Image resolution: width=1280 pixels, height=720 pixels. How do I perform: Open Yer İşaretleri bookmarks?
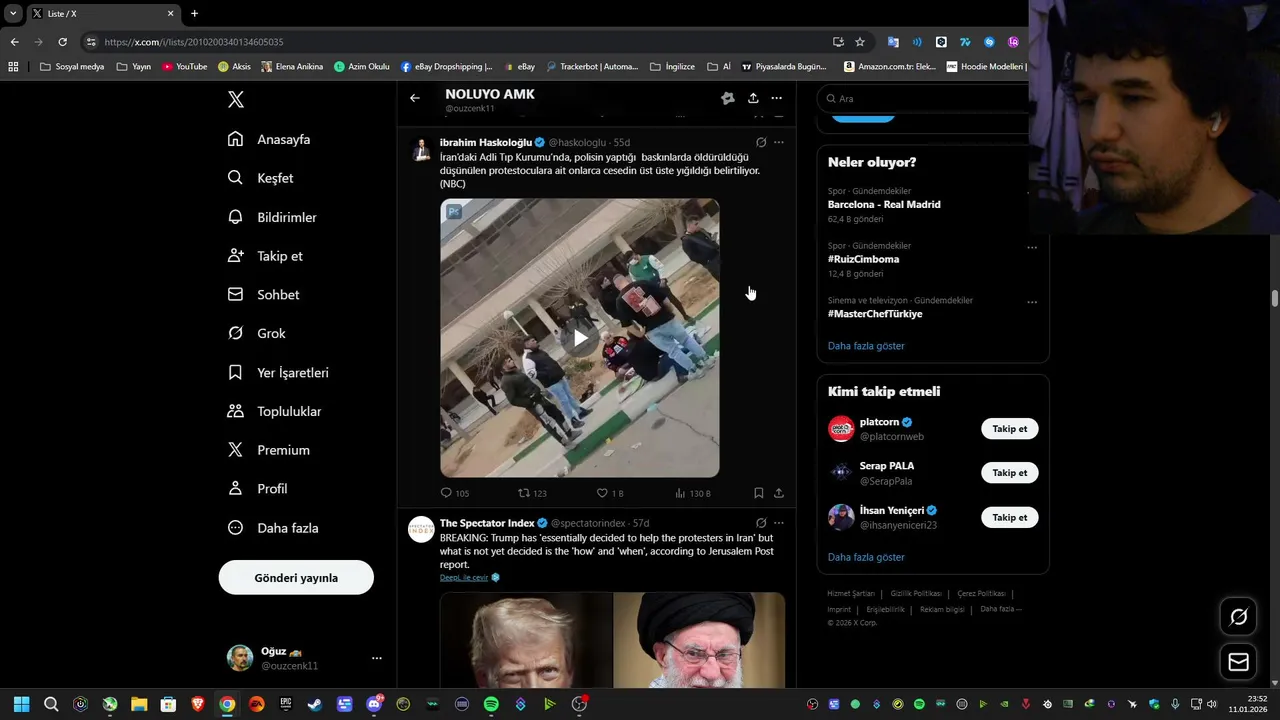pyautogui.click(x=278, y=372)
